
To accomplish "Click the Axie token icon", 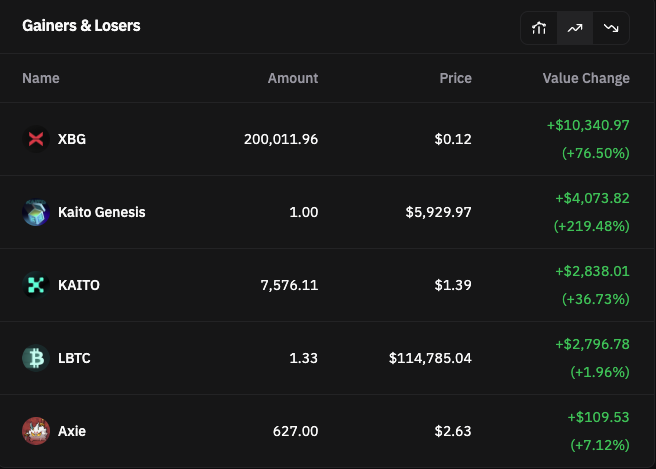I will pyautogui.click(x=36, y=431).
